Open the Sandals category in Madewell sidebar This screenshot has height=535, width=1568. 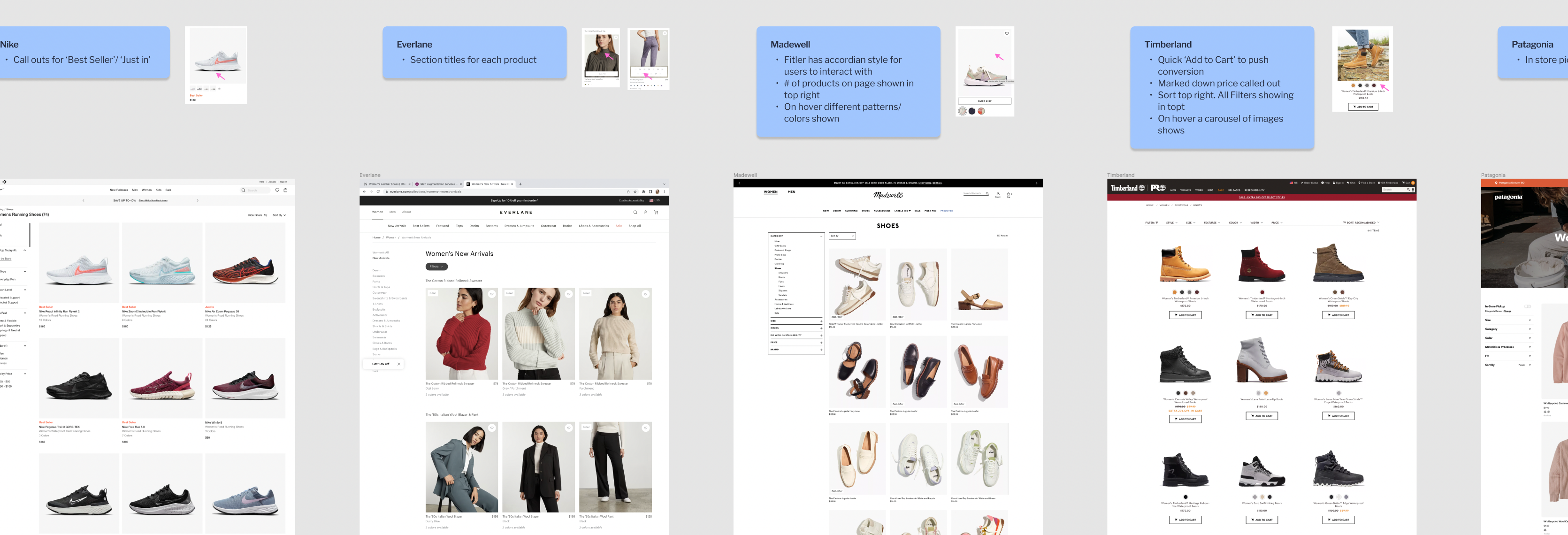(783, 295)
